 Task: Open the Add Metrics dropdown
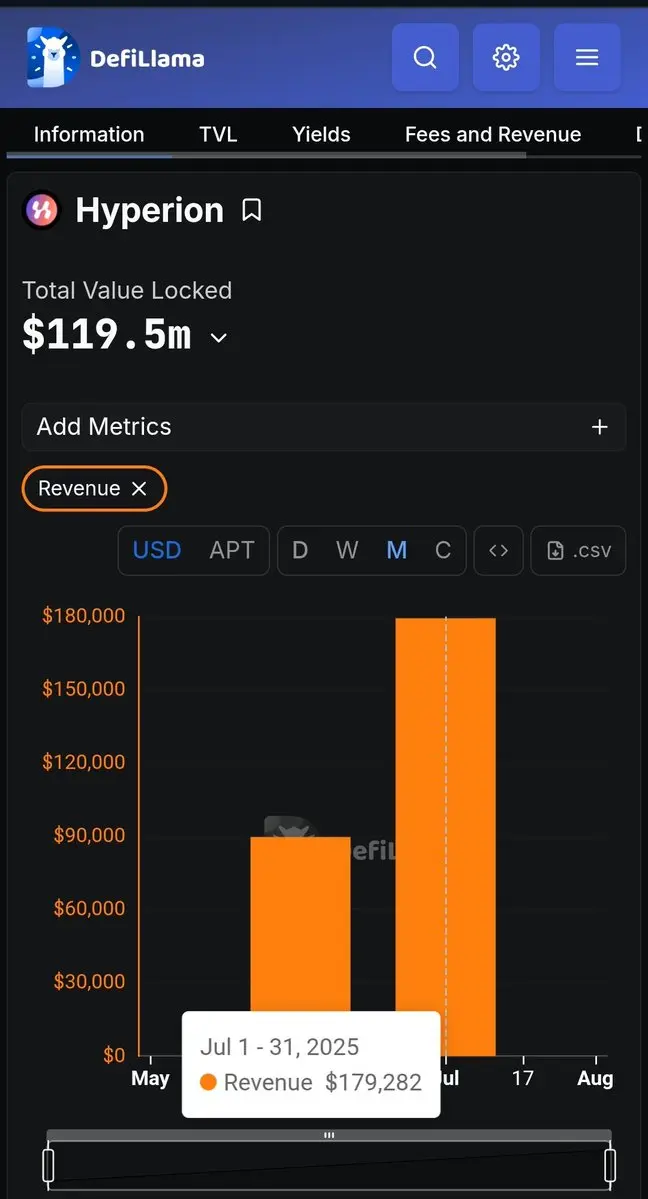pos(324,427)
